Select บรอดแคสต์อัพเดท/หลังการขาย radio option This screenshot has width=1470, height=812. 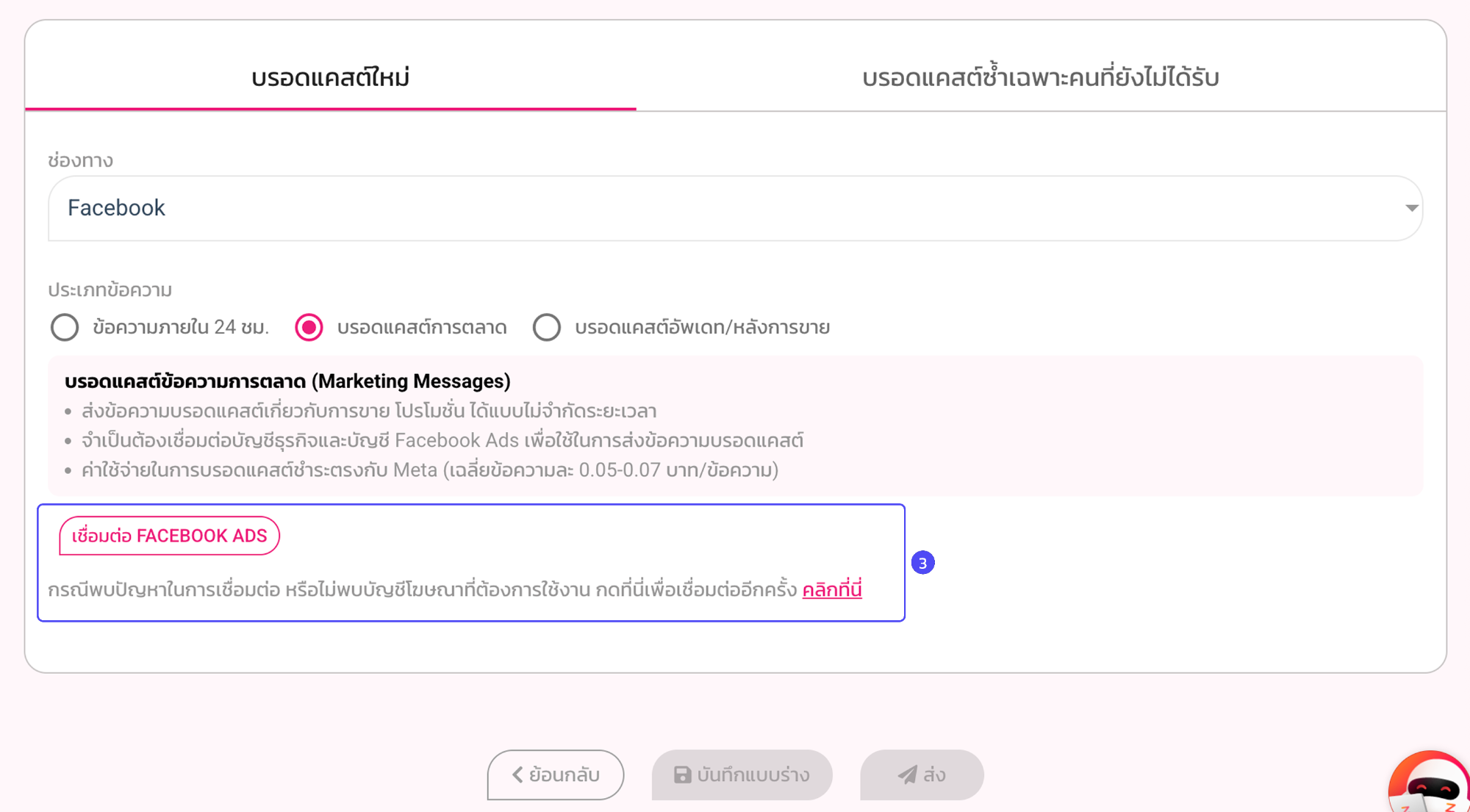(547, 327)
